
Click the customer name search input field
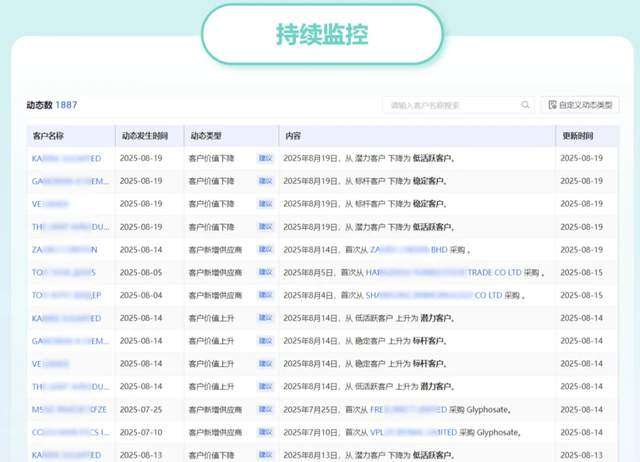458,105
